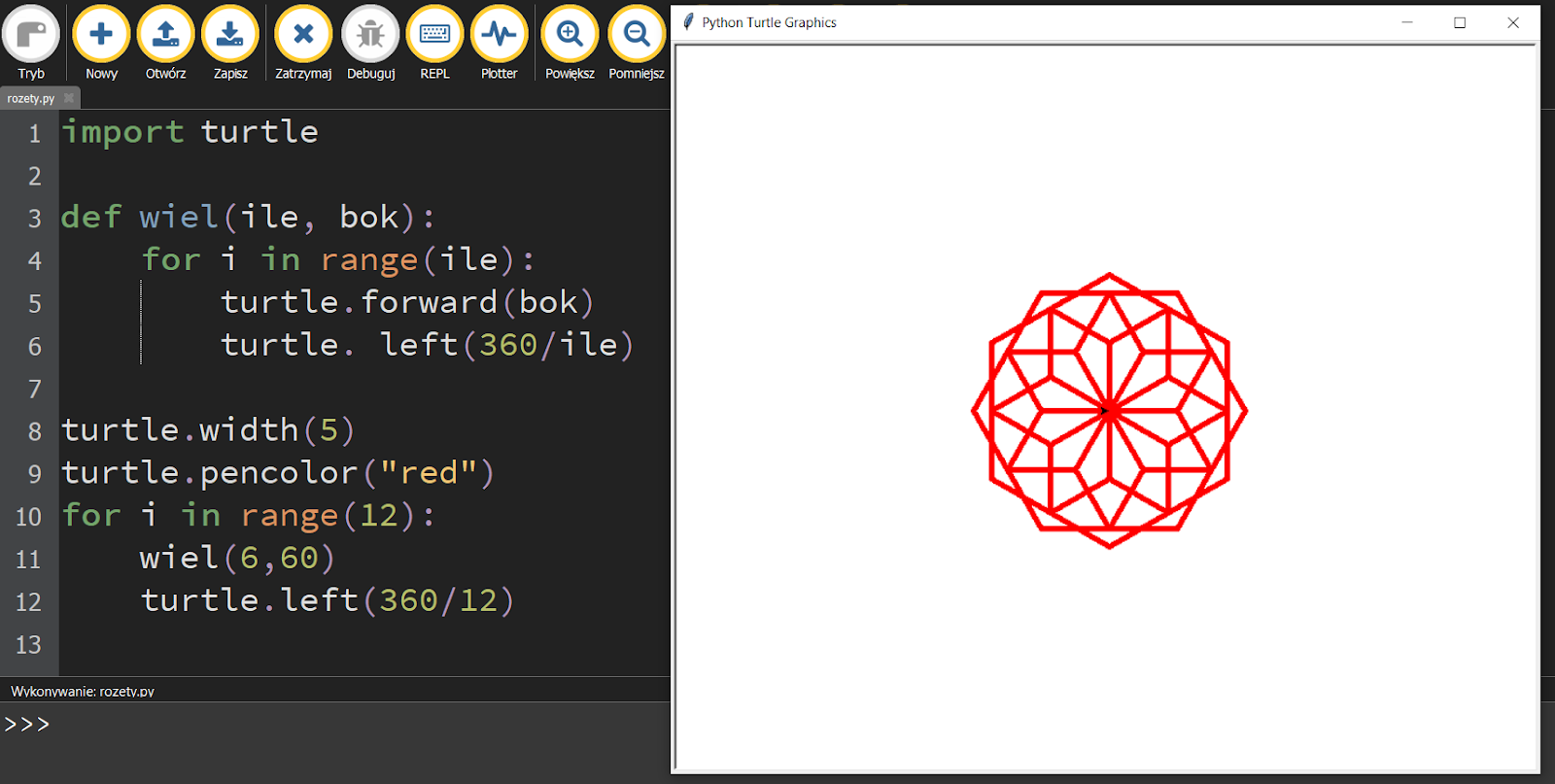Show the Plotter panel
The image size is (1555, 784).
[499, 43]
